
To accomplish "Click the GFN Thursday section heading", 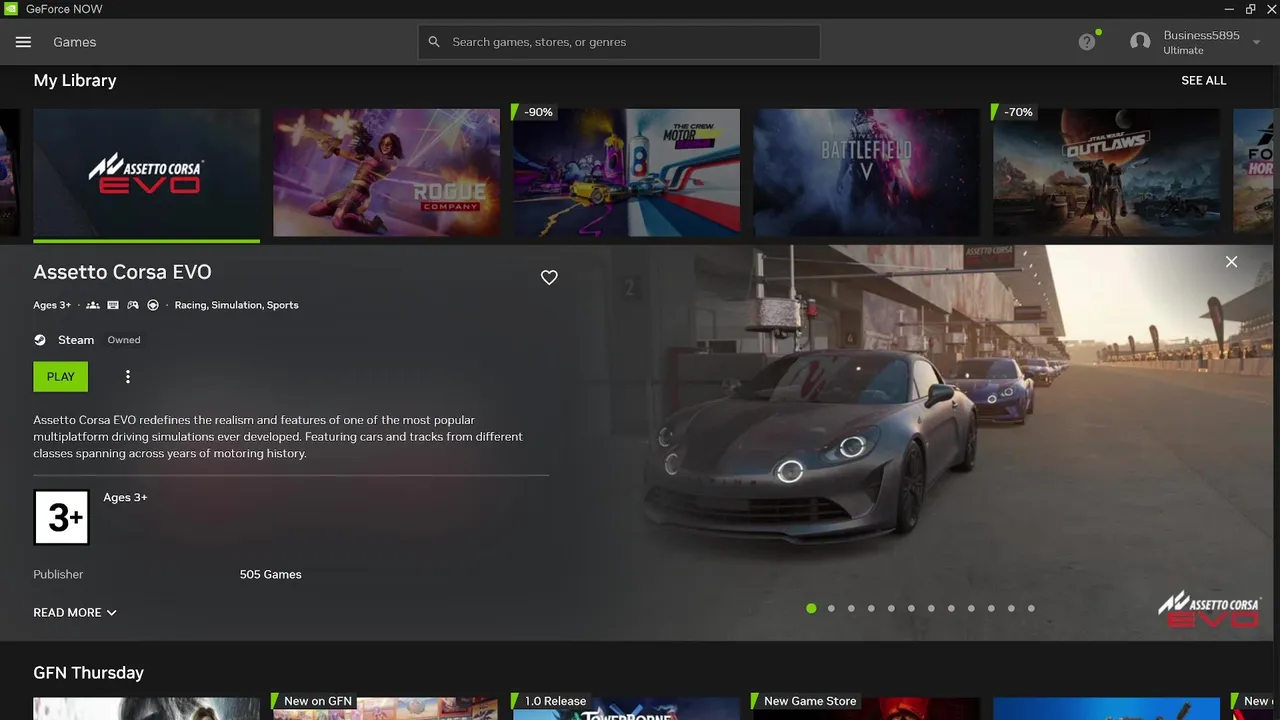I will (89, 673).
